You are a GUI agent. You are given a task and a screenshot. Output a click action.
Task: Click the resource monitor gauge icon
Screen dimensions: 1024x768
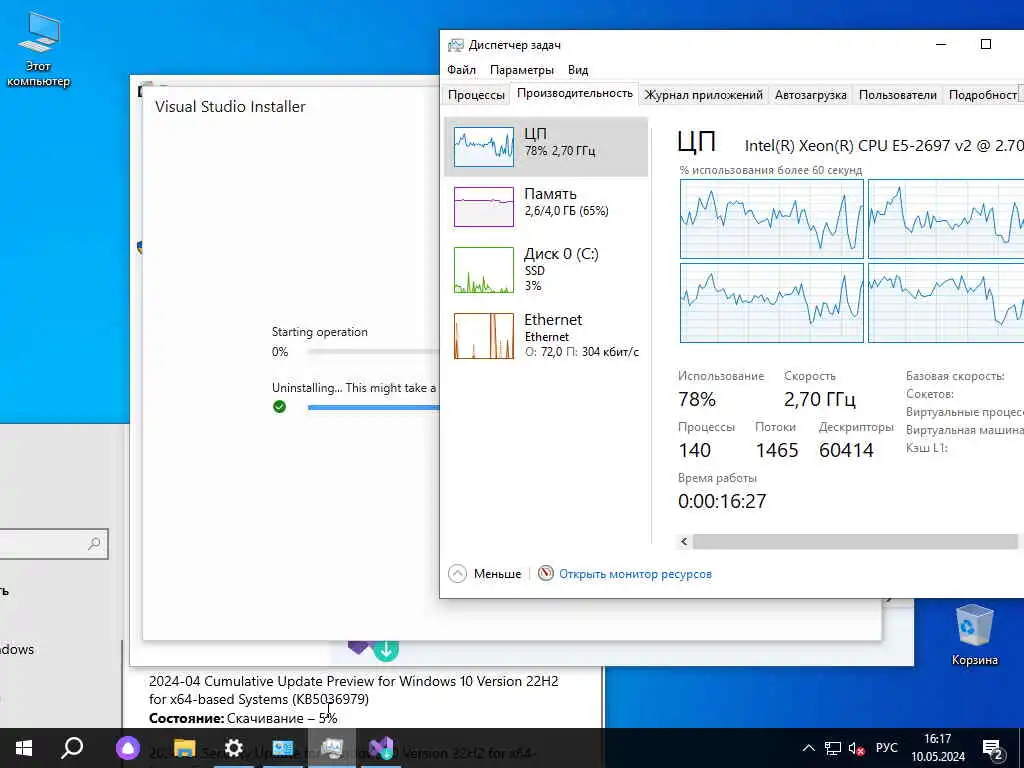tap(545, 573)
